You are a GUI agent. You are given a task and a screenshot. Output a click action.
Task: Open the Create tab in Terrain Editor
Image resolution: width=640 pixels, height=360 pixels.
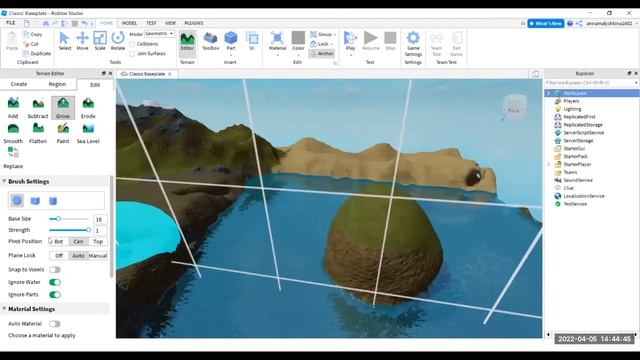coord(19,84)
